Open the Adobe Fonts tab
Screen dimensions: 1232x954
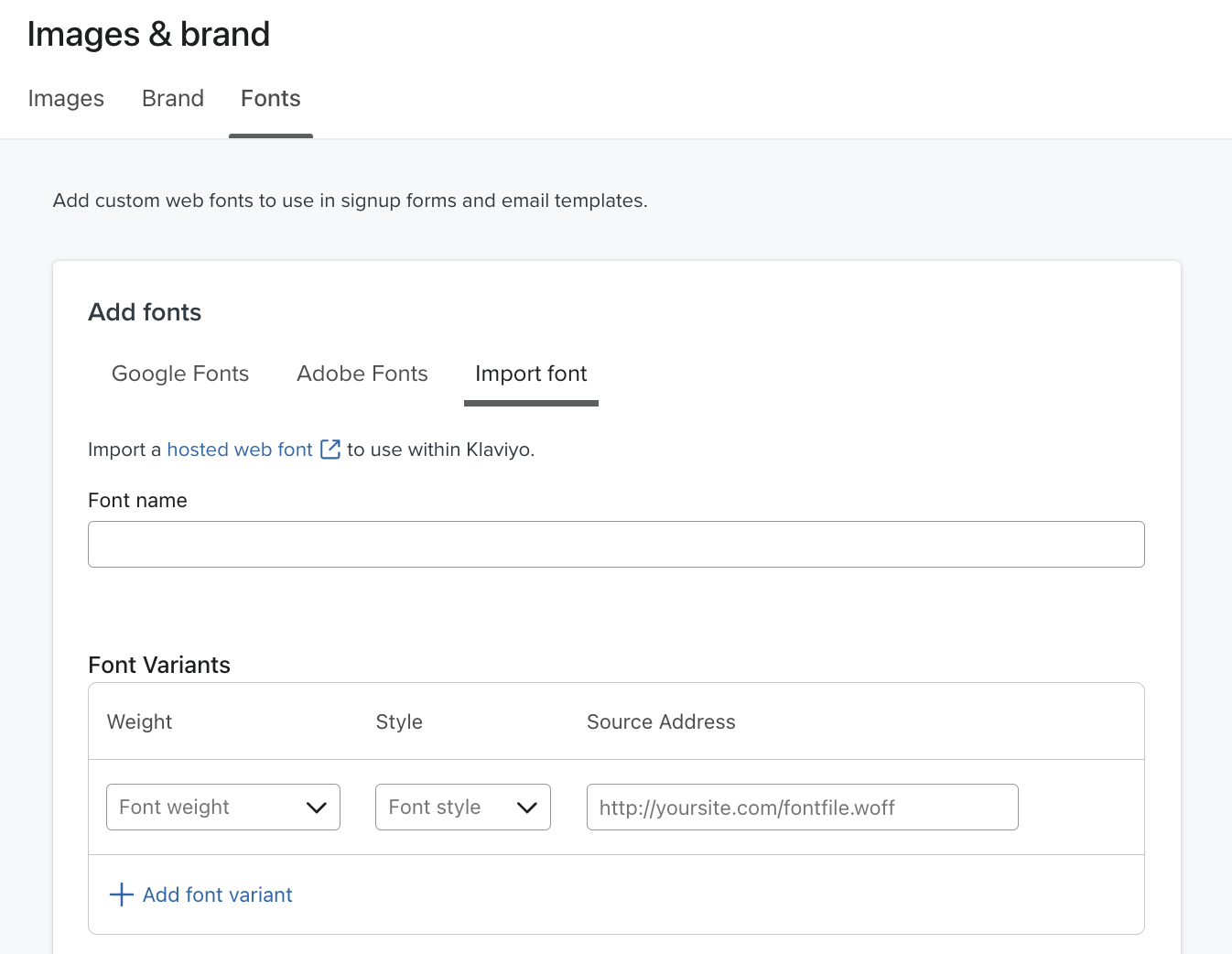362,374
